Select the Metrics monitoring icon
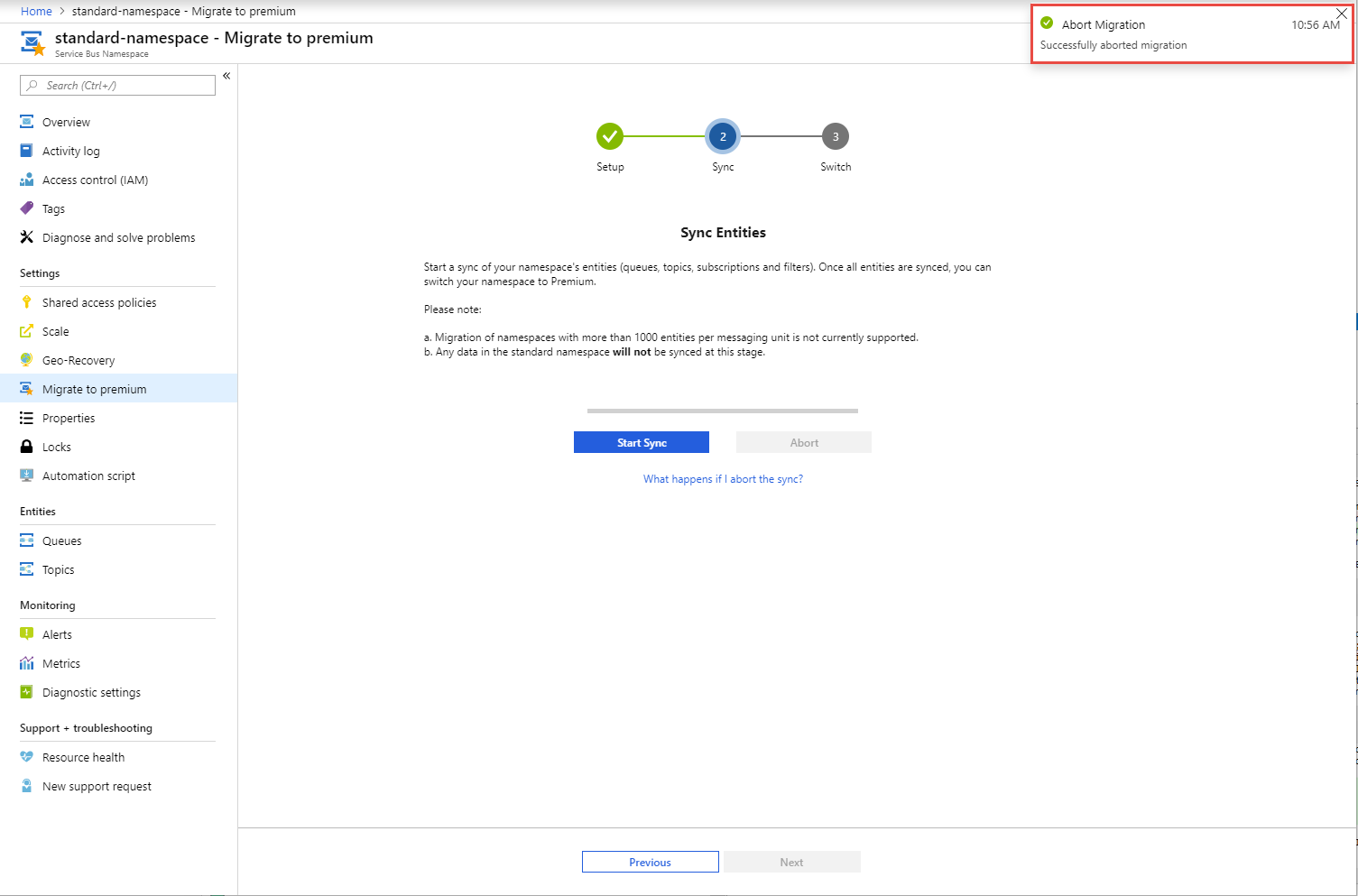 pyautogui.click(x=28, y=662)
